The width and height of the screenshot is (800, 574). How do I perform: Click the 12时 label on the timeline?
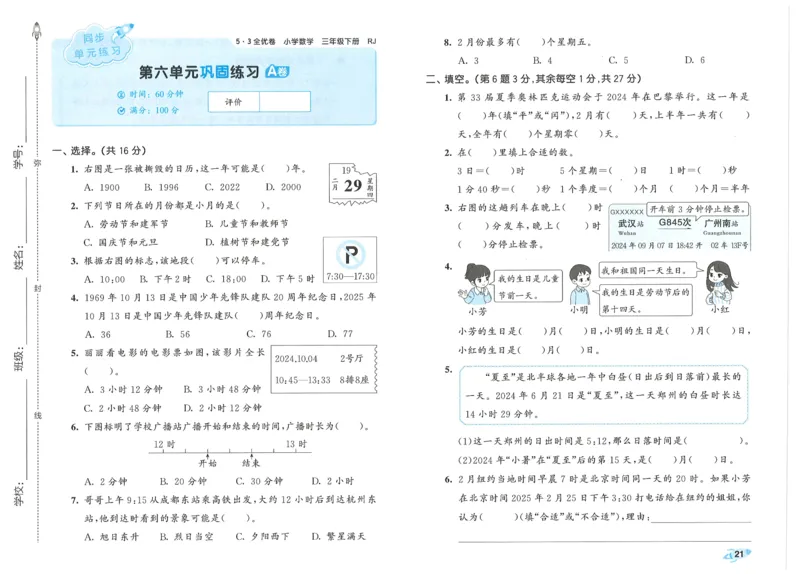[x=164, y=444]
